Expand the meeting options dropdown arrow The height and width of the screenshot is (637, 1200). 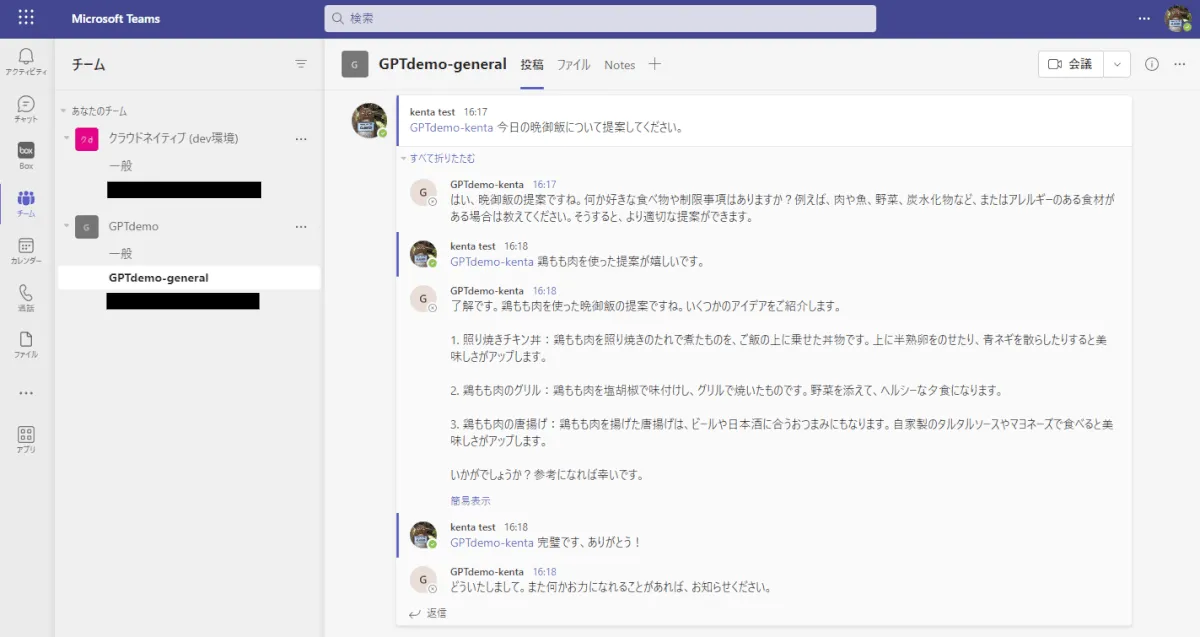1117,64
